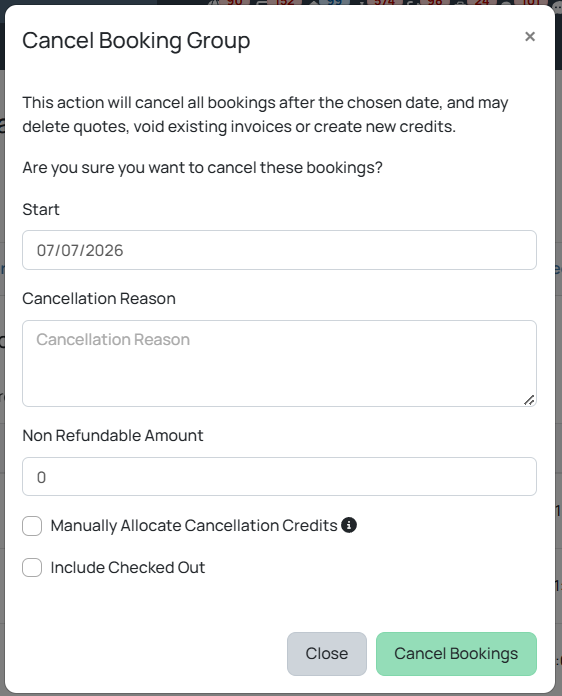Click the Cancellation Reason textarea resize handle
562x696 pixels.
pyautogui.click(x=529, y=400)
